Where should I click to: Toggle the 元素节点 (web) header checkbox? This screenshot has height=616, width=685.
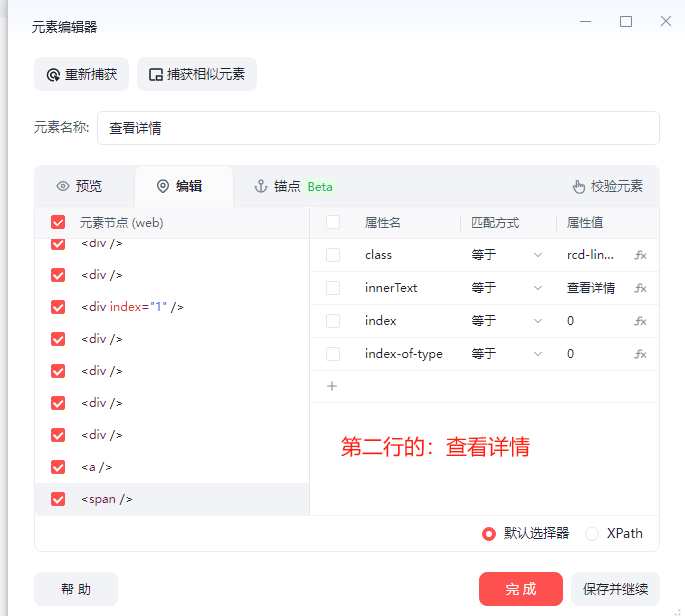click(58, 222)
